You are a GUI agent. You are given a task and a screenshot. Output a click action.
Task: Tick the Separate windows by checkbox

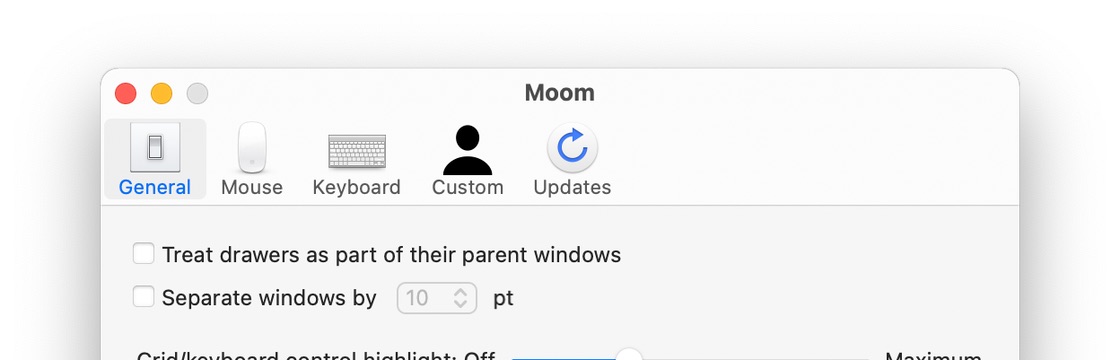(x=144, y=297)
